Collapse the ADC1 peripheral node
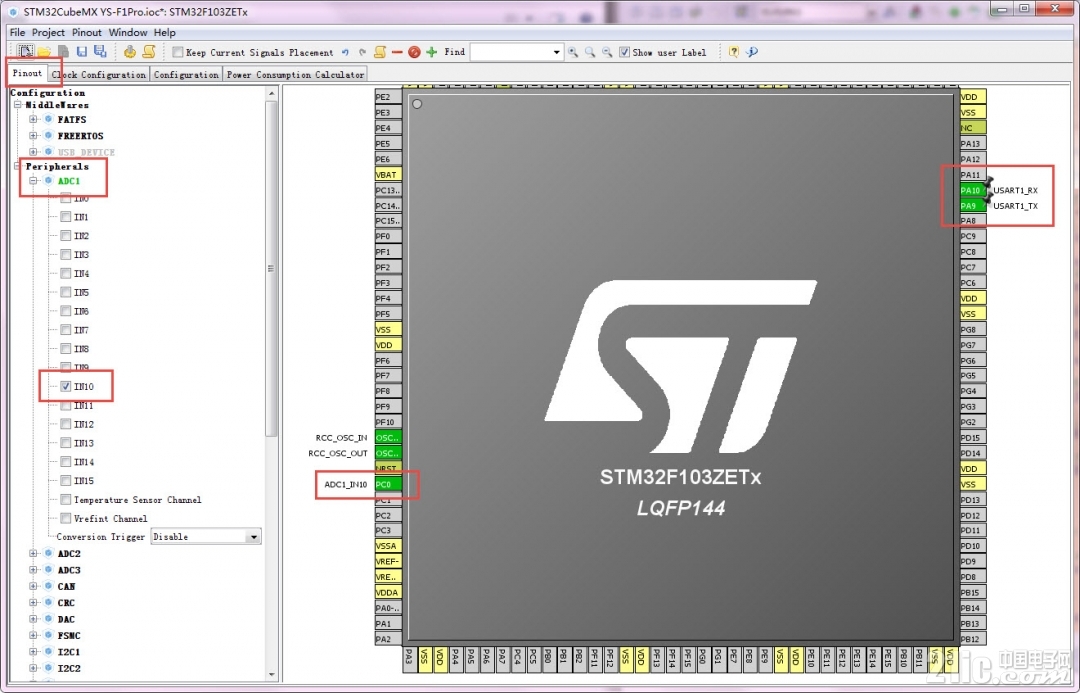1080x693 pixels. tap(33, 180)
